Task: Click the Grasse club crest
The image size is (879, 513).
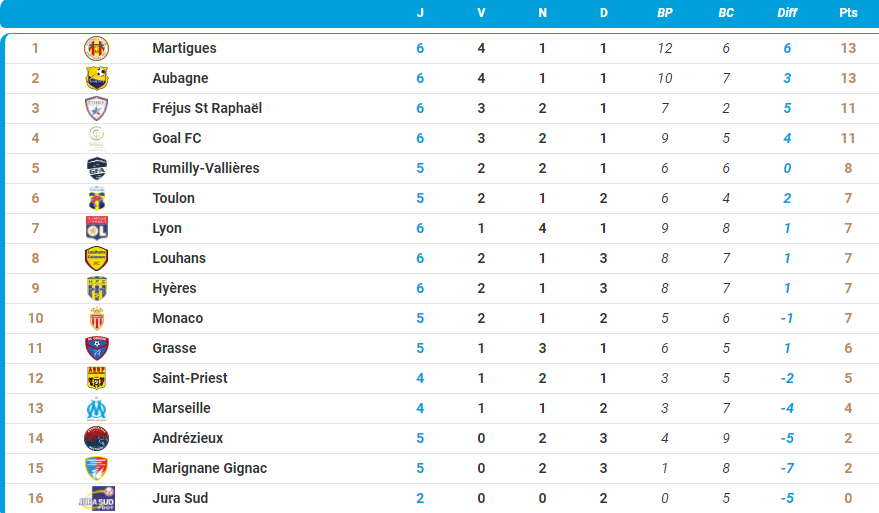Action: (x=97, y=348)
